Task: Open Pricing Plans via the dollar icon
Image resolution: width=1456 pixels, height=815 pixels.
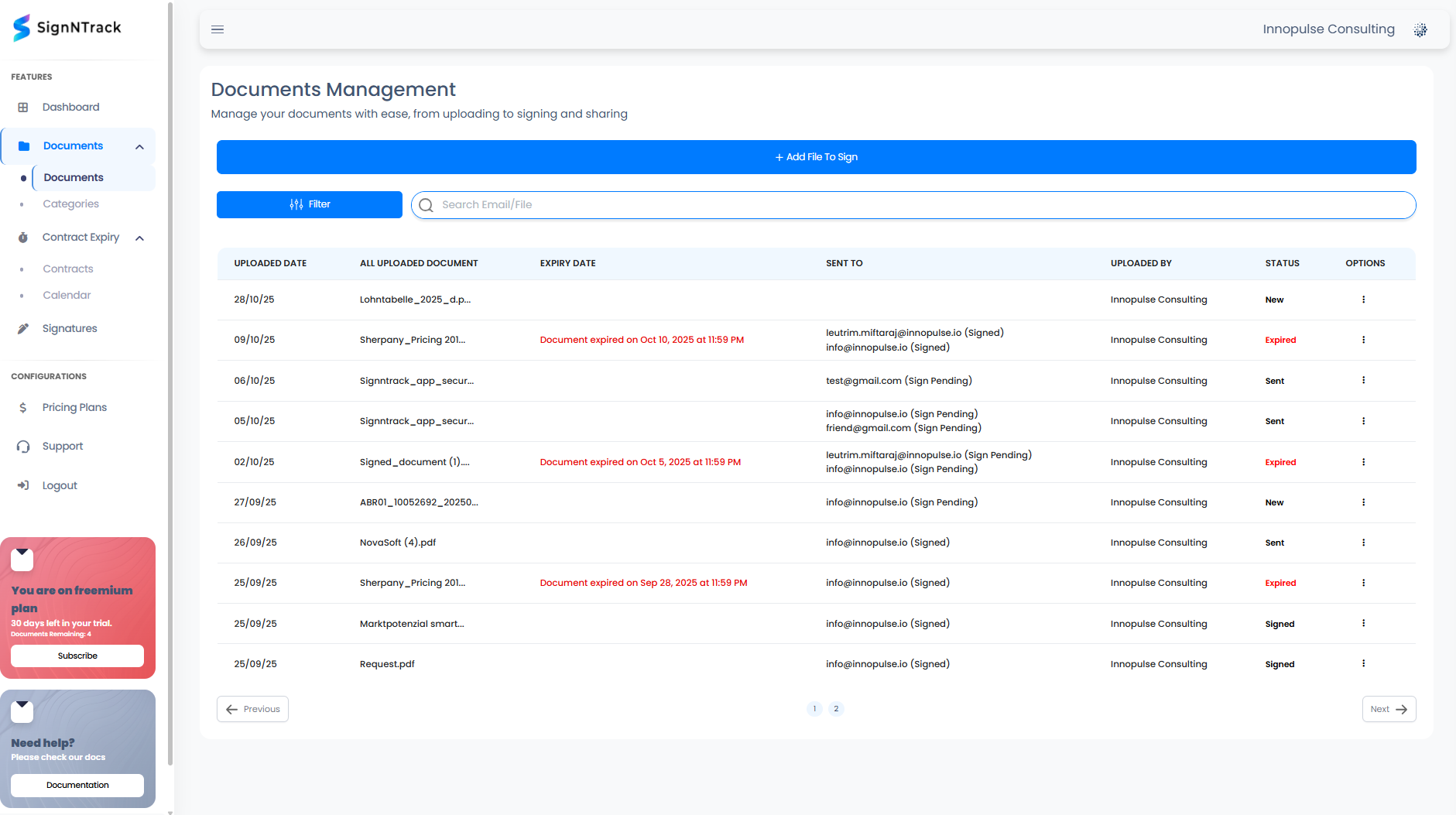Action: click(x=24, y=407)
